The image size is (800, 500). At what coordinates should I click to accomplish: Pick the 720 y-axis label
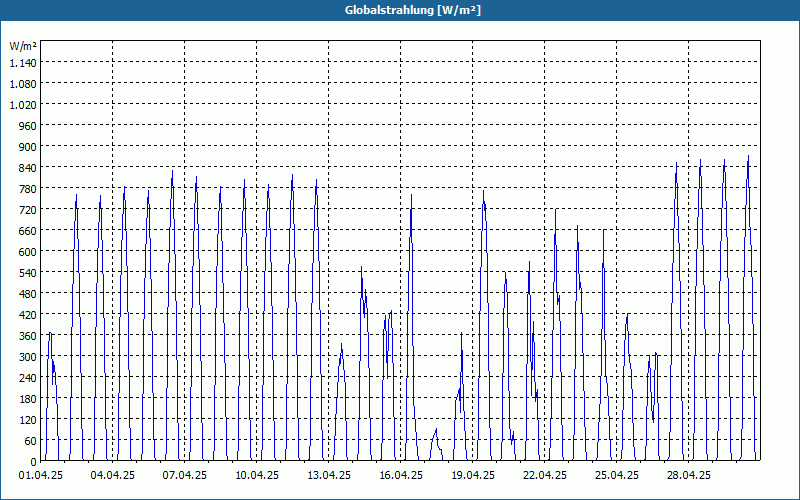[x=28, y=210]
